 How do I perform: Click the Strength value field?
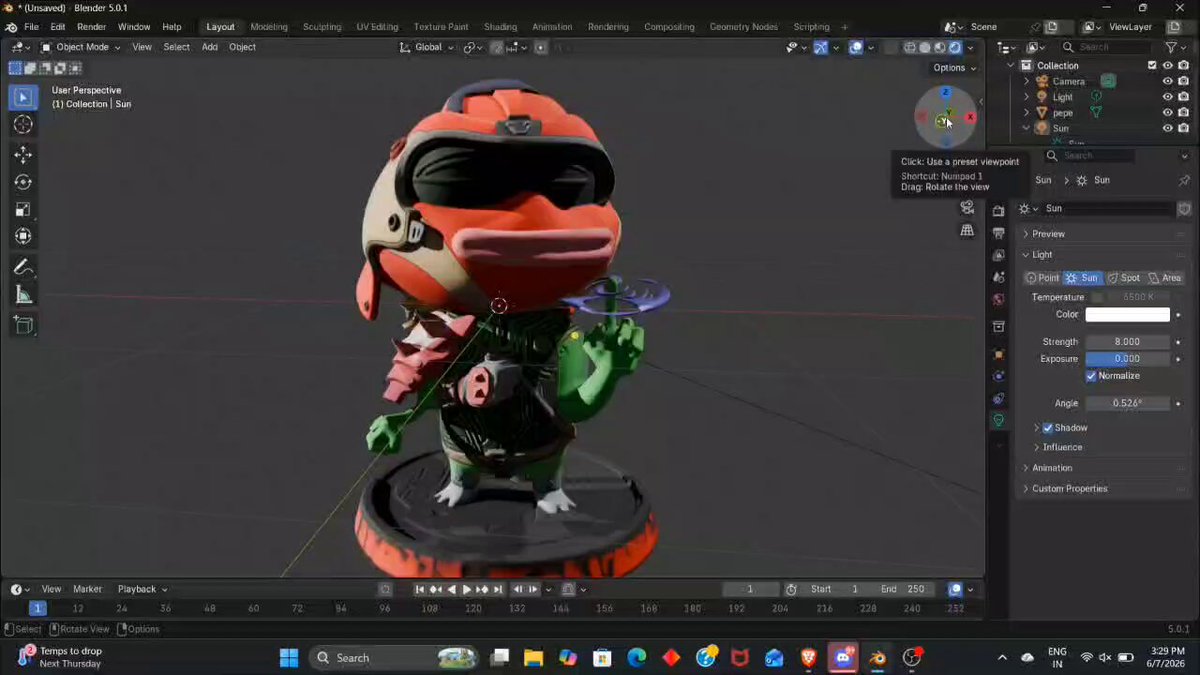tap(1127, 342)
